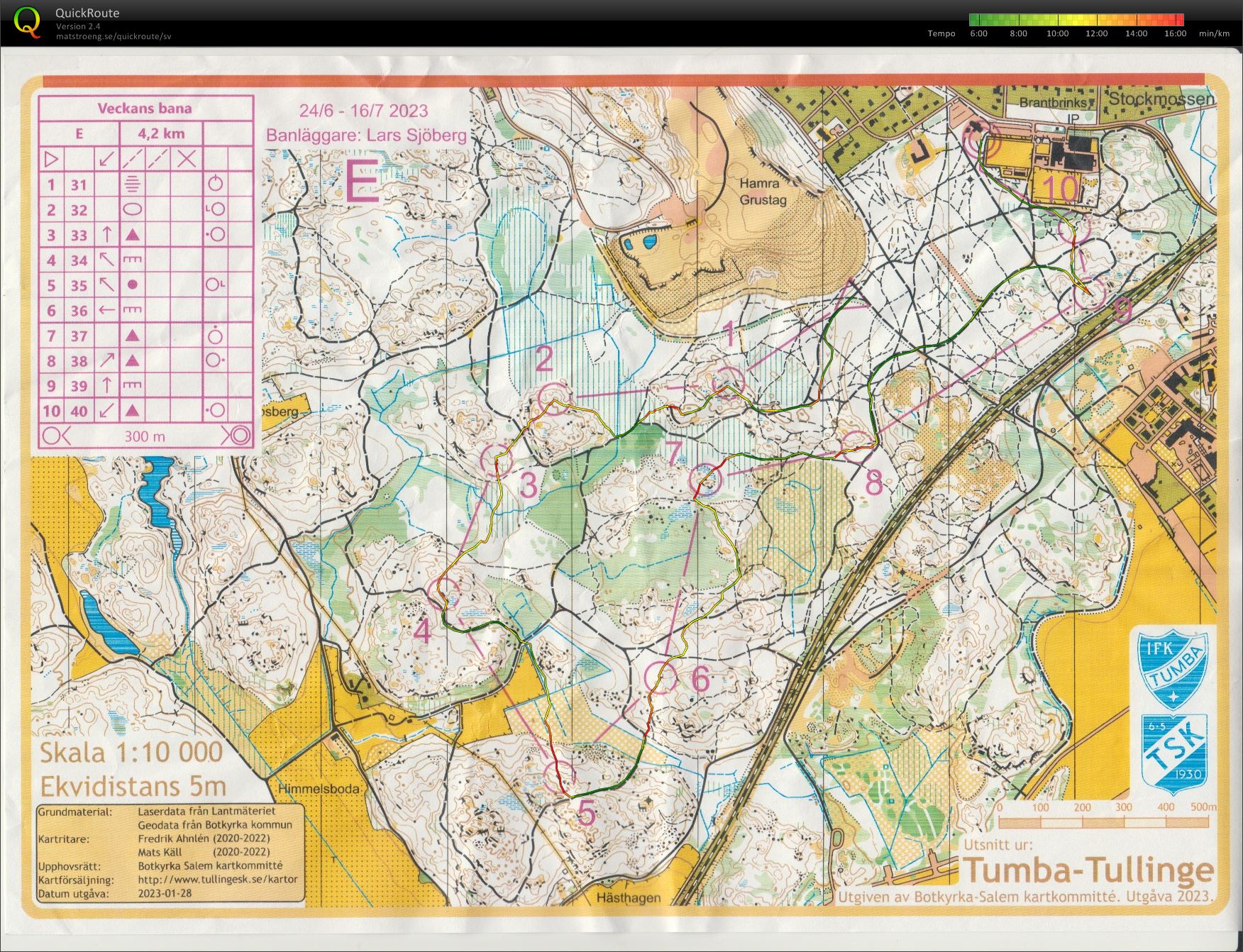Click the 'Veckans bana' table header
The image size is (1243, 952).
(145, 109)
